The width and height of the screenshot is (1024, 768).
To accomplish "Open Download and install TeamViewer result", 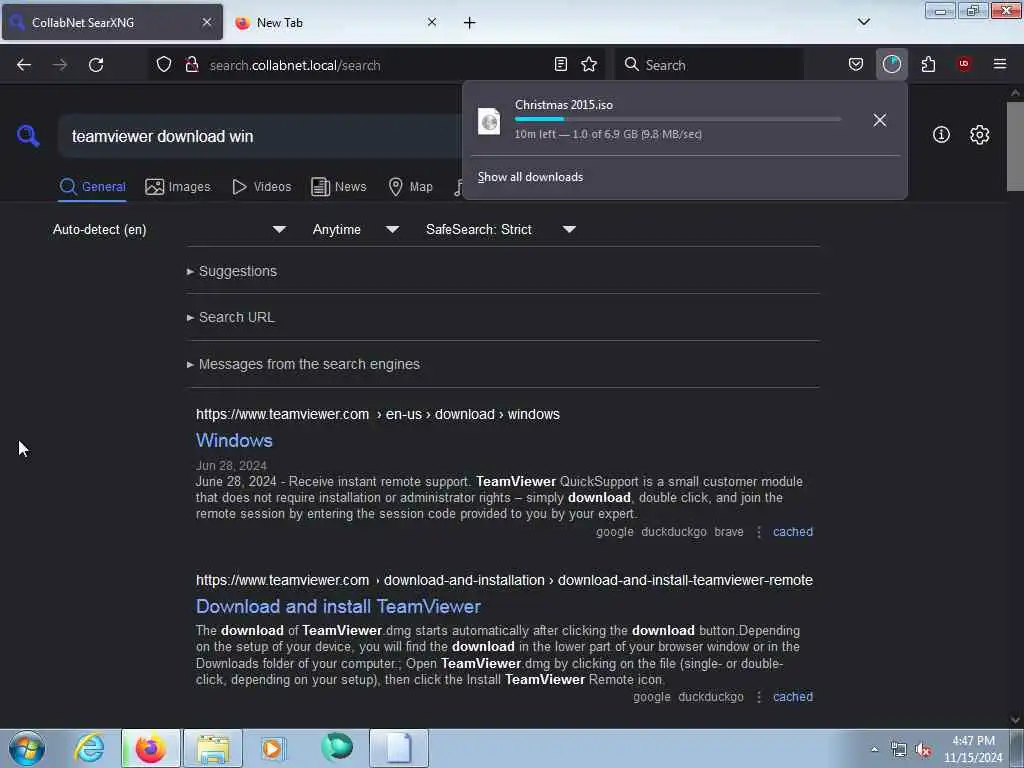I will [x=338, y=607].
